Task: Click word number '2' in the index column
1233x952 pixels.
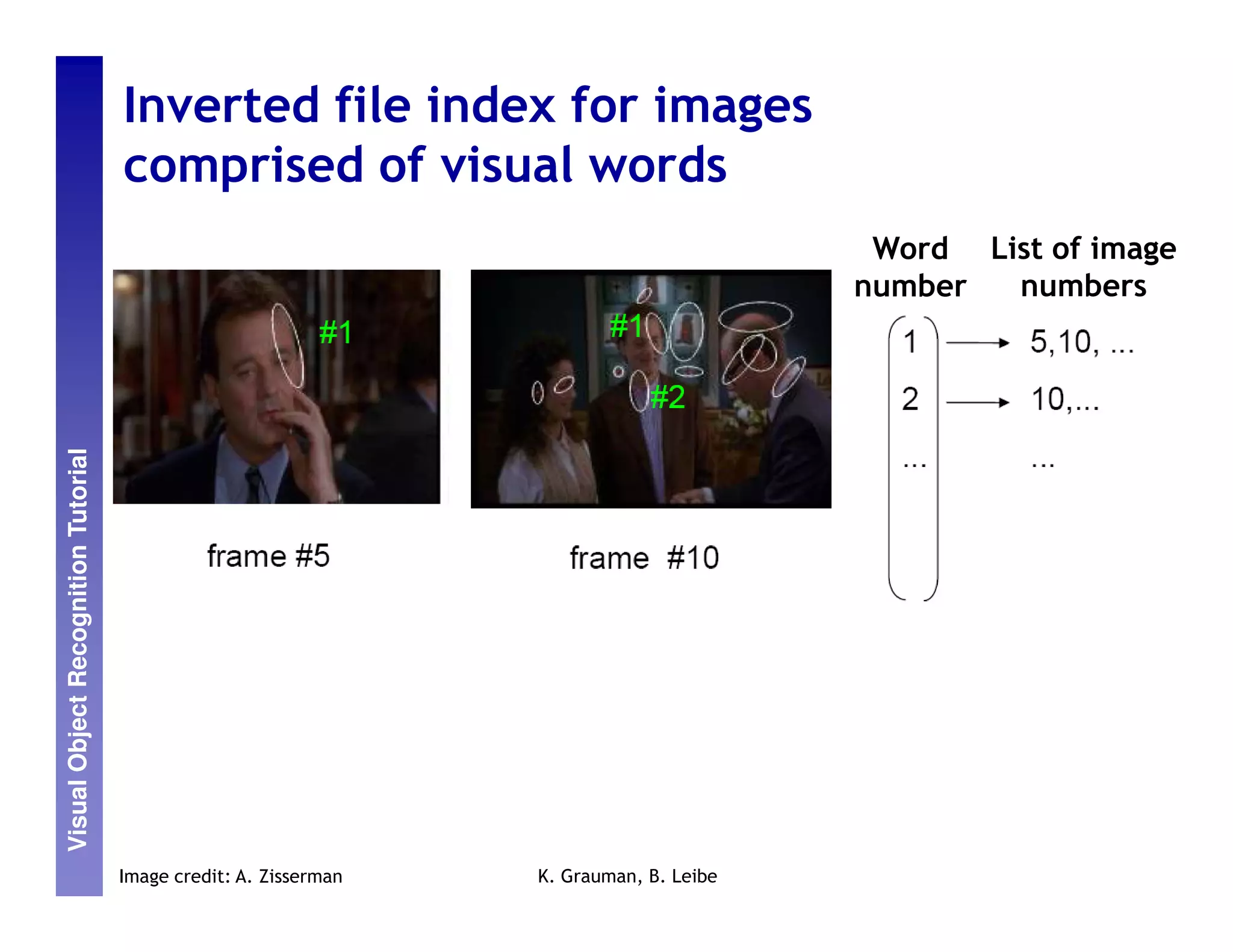Action: click(x=910, y=399)
